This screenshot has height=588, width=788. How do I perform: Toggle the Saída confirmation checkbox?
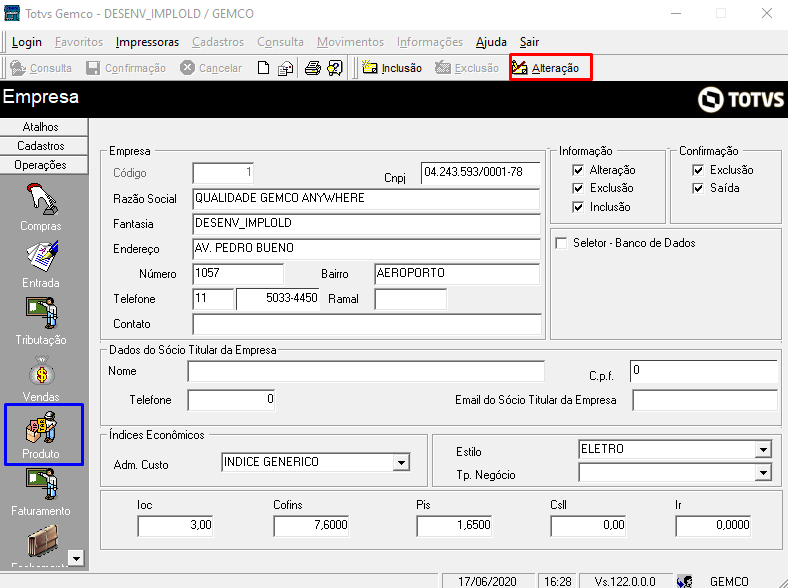pyautogui.click(x=698, y=189)
